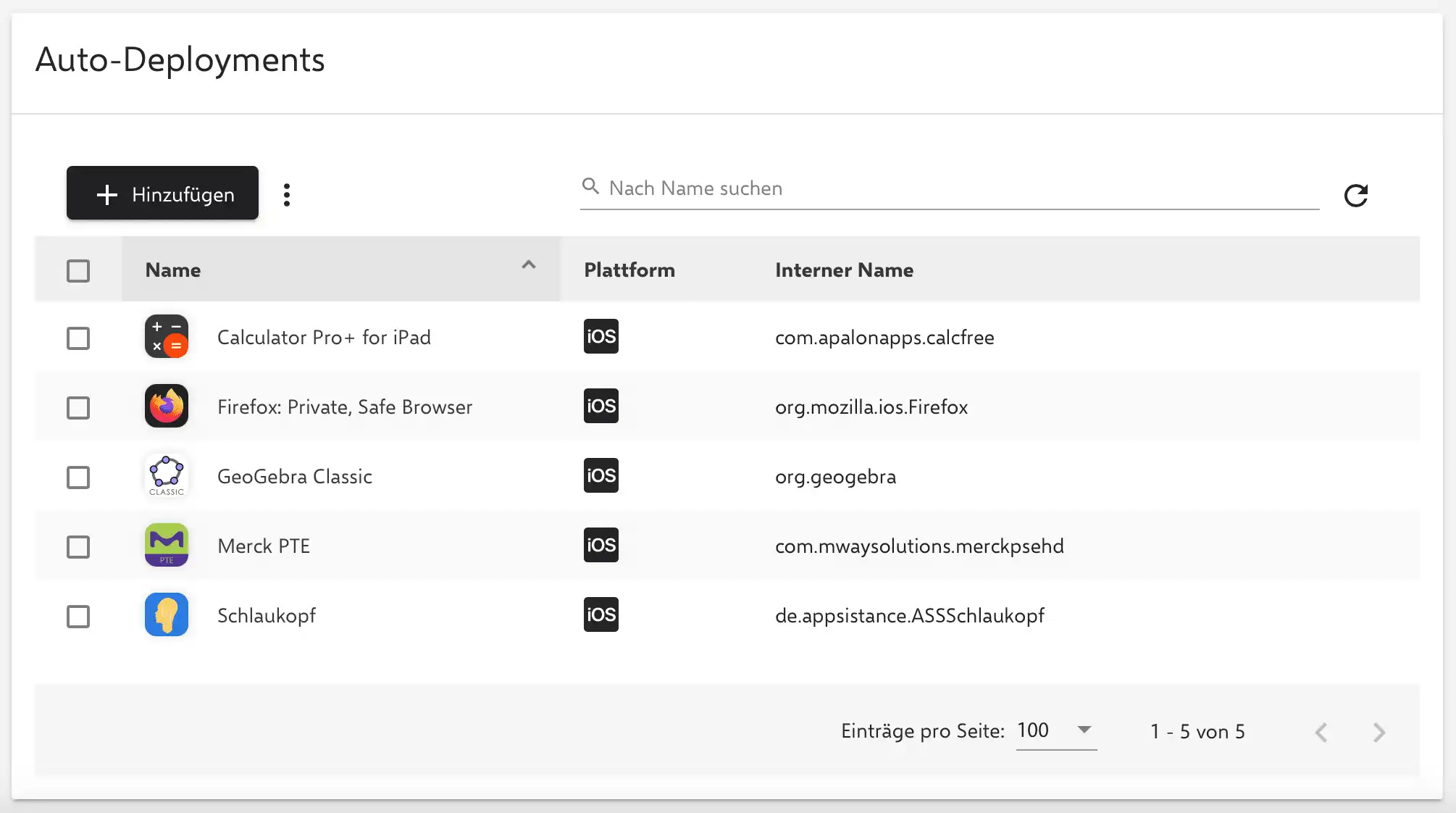The width and height of the screenshot is (1456, 813).
Task: Open the Firefox app icon
Action: point(167,406)
